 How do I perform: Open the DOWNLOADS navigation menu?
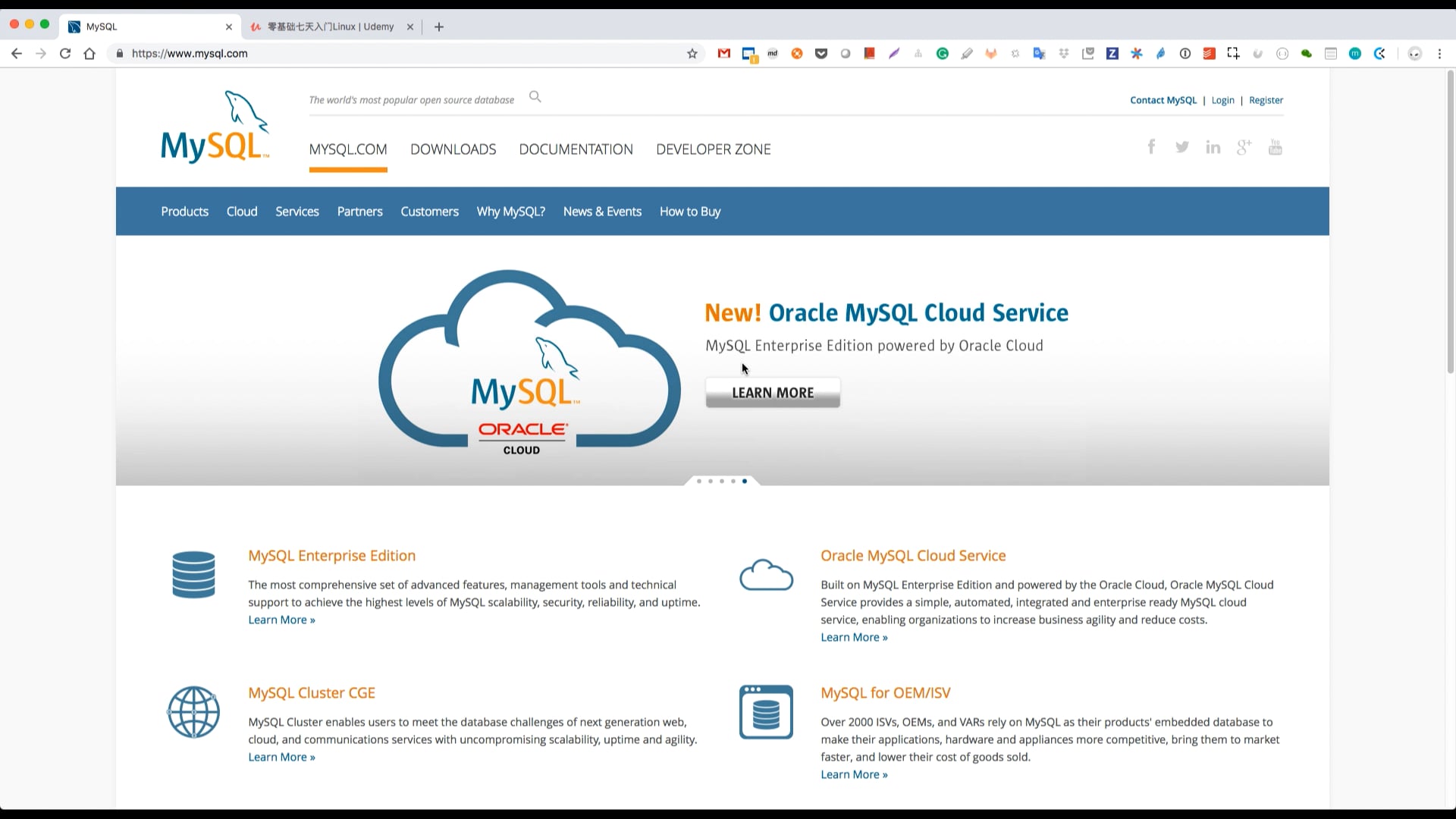[x=453, y=149]
